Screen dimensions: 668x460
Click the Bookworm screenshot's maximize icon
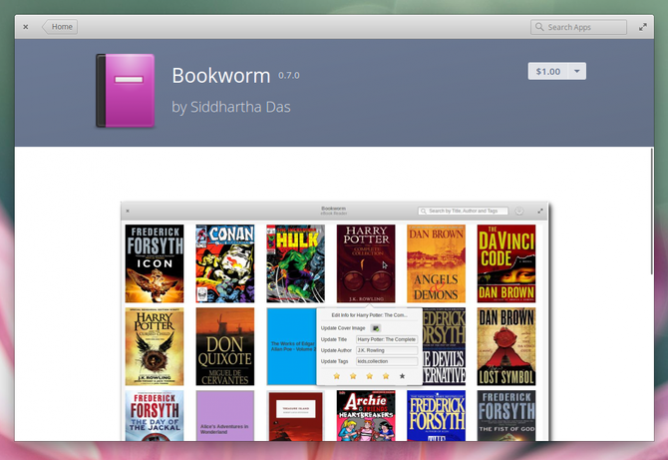coord(540,211)
